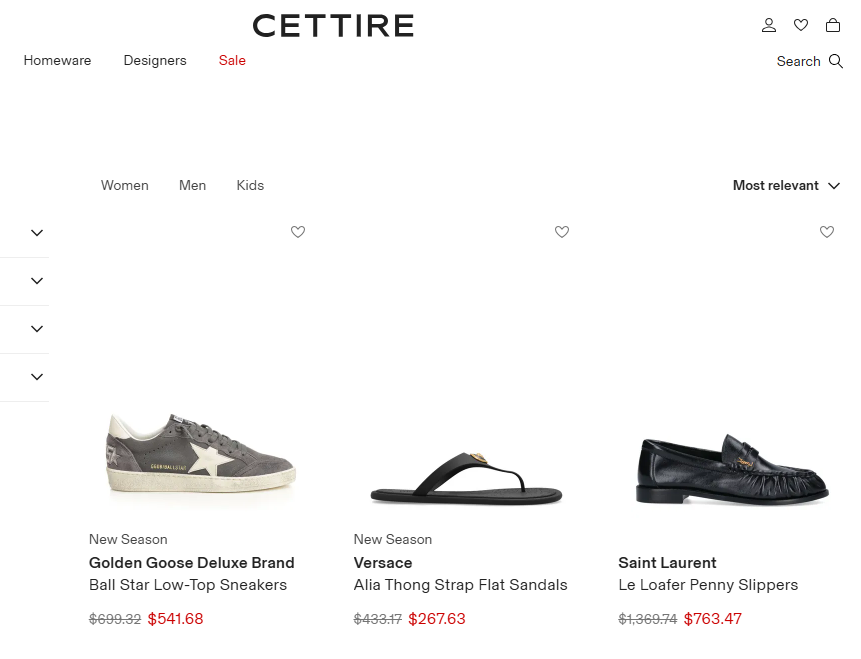
Task: Open the Most relevant sort dropdown
Action: click(x=786, y=186)
